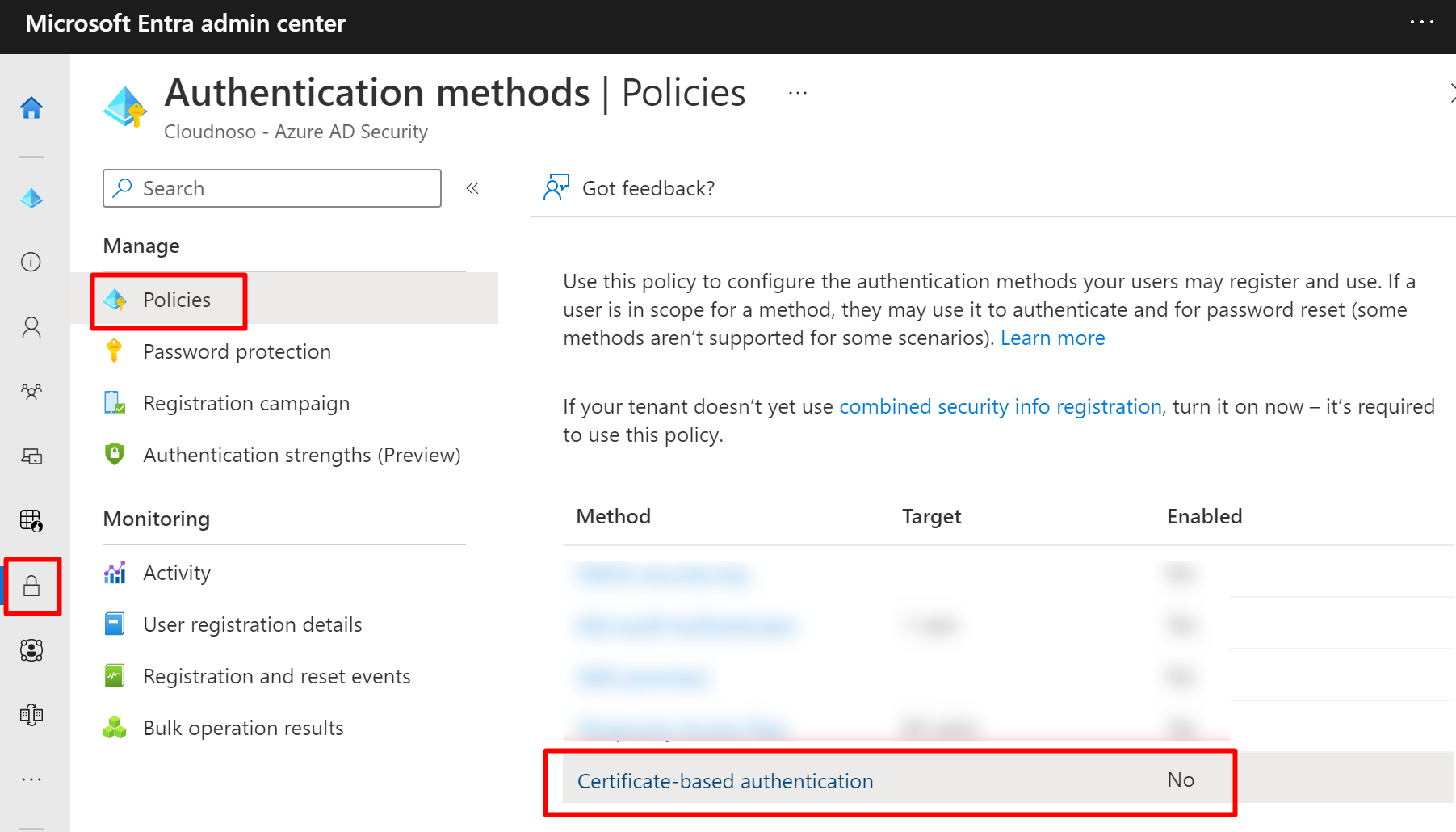Go to Authentication strengths (Preview)
Image resolution: width=1456 pixels, height=832 pixels.
(x=301, y=455)
